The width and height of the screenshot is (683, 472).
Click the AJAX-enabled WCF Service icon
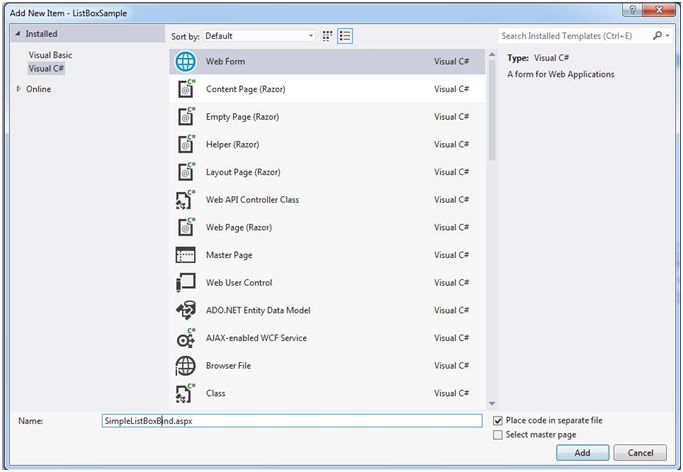pos(186,338)
